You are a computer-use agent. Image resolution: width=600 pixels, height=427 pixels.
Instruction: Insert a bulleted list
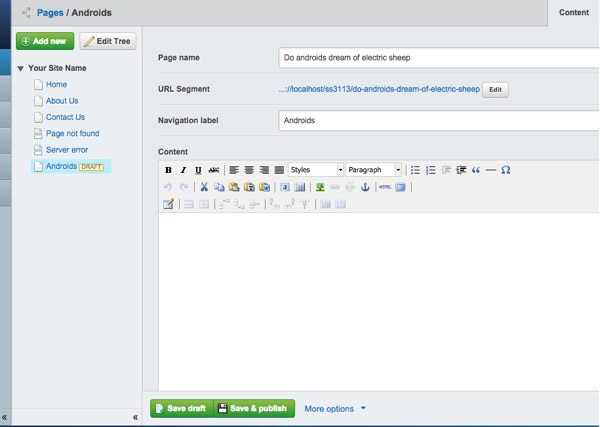click(x=415, y=170)
